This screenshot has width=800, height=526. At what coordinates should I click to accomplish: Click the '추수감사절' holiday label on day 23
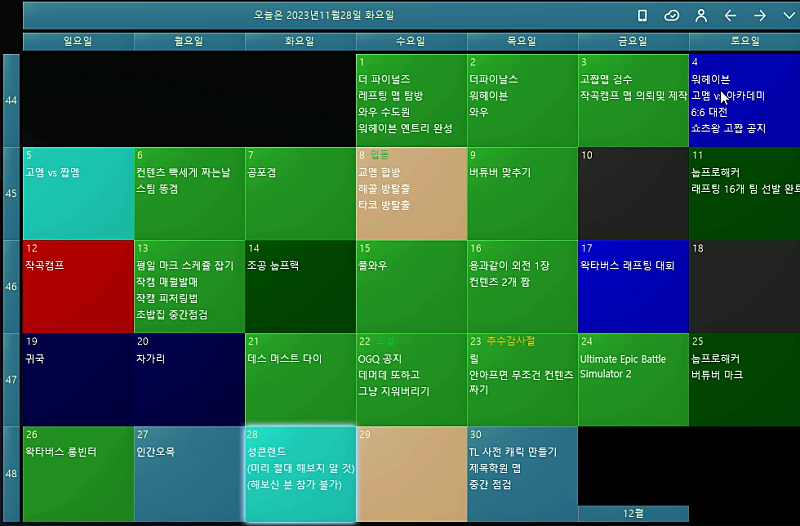point(511,341)
